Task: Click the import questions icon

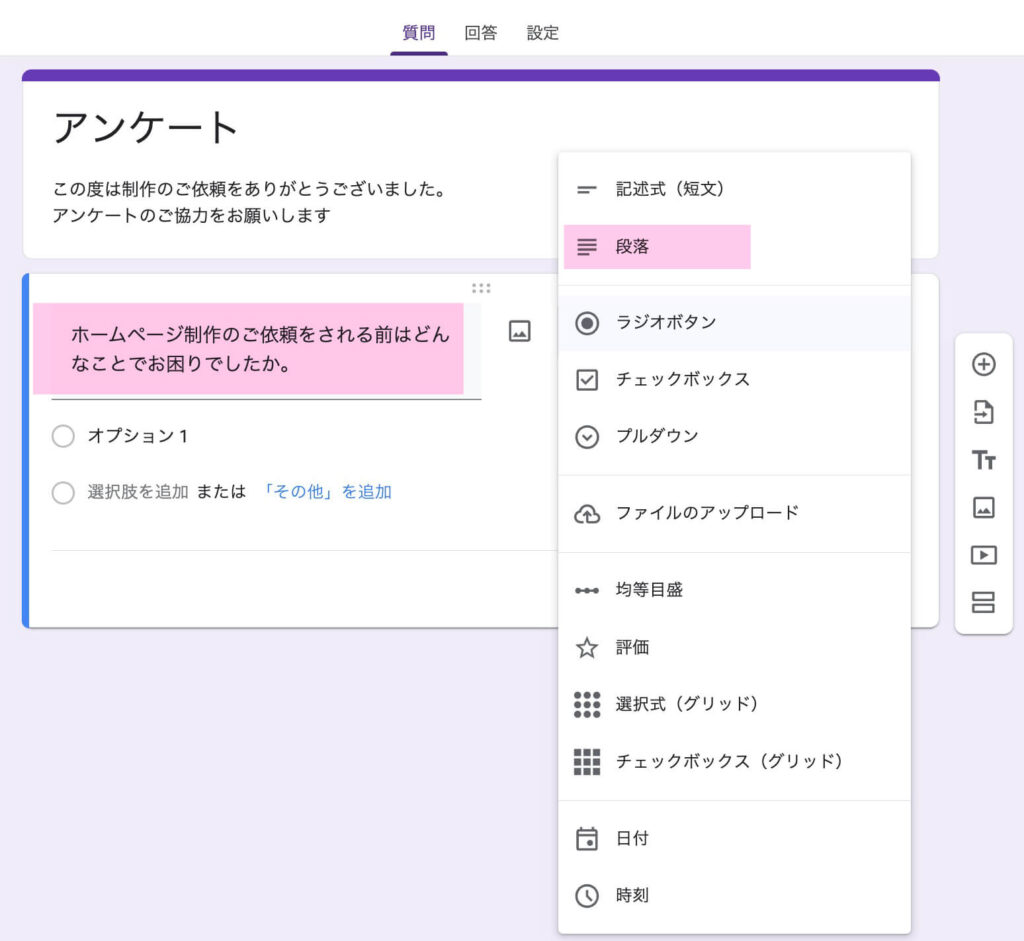Action: click(x=984, y=412)
